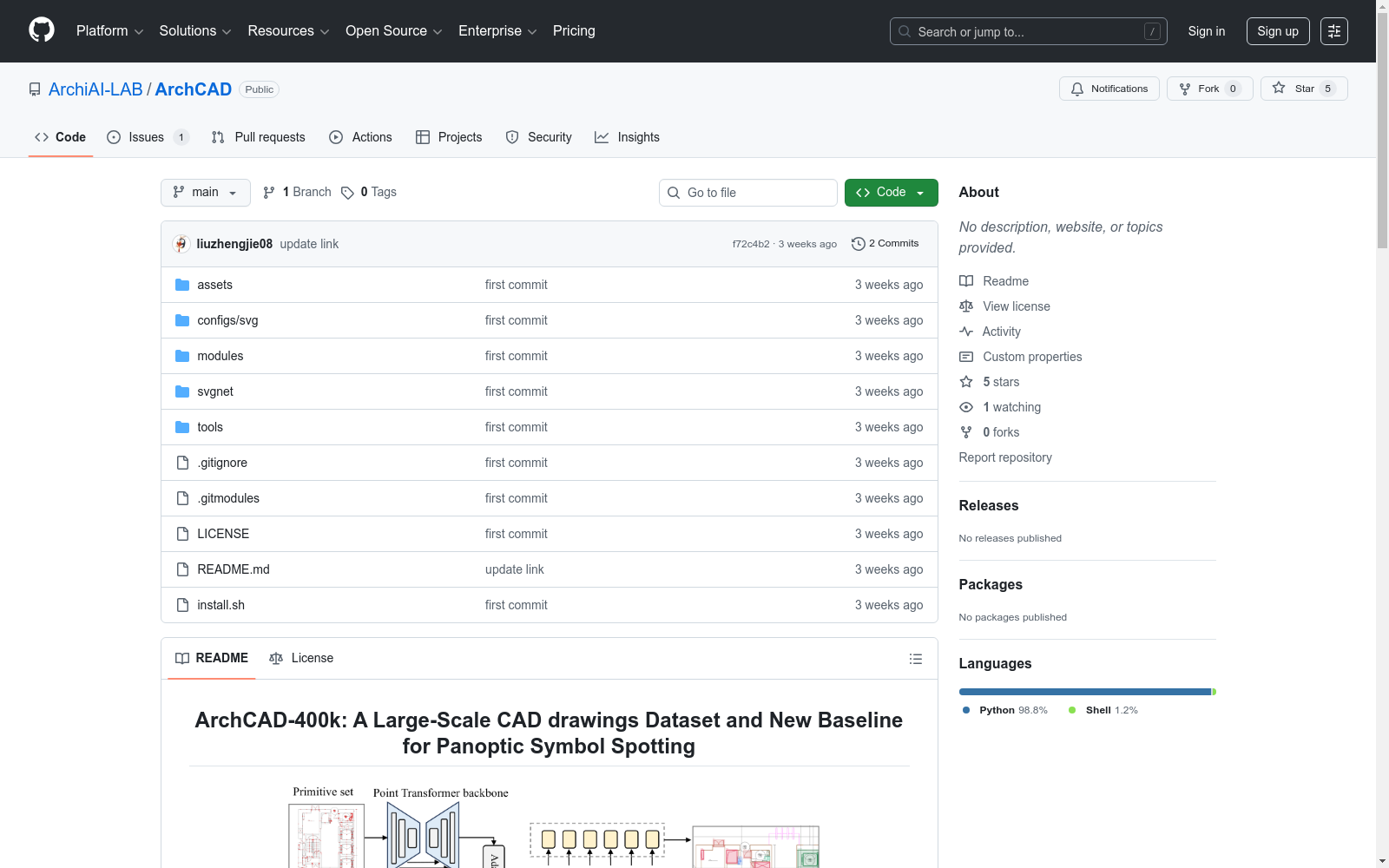
Task: Click the Custom properties note icon
Action: (966, 357)
